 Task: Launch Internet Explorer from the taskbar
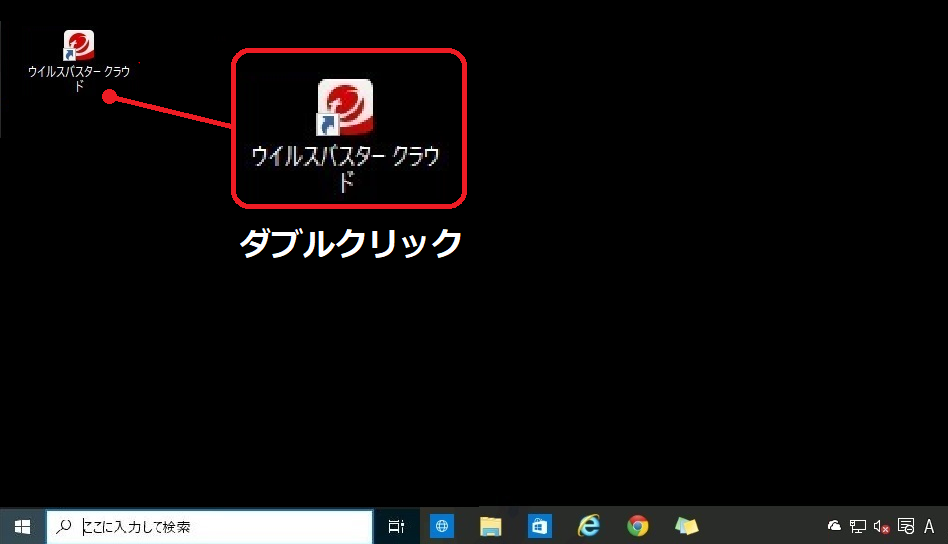[x=588, y=526]
